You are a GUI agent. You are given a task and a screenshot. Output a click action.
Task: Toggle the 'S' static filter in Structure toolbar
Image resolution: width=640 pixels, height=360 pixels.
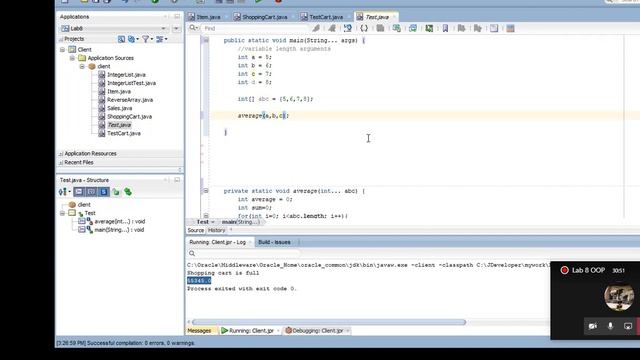click(104, 192)
